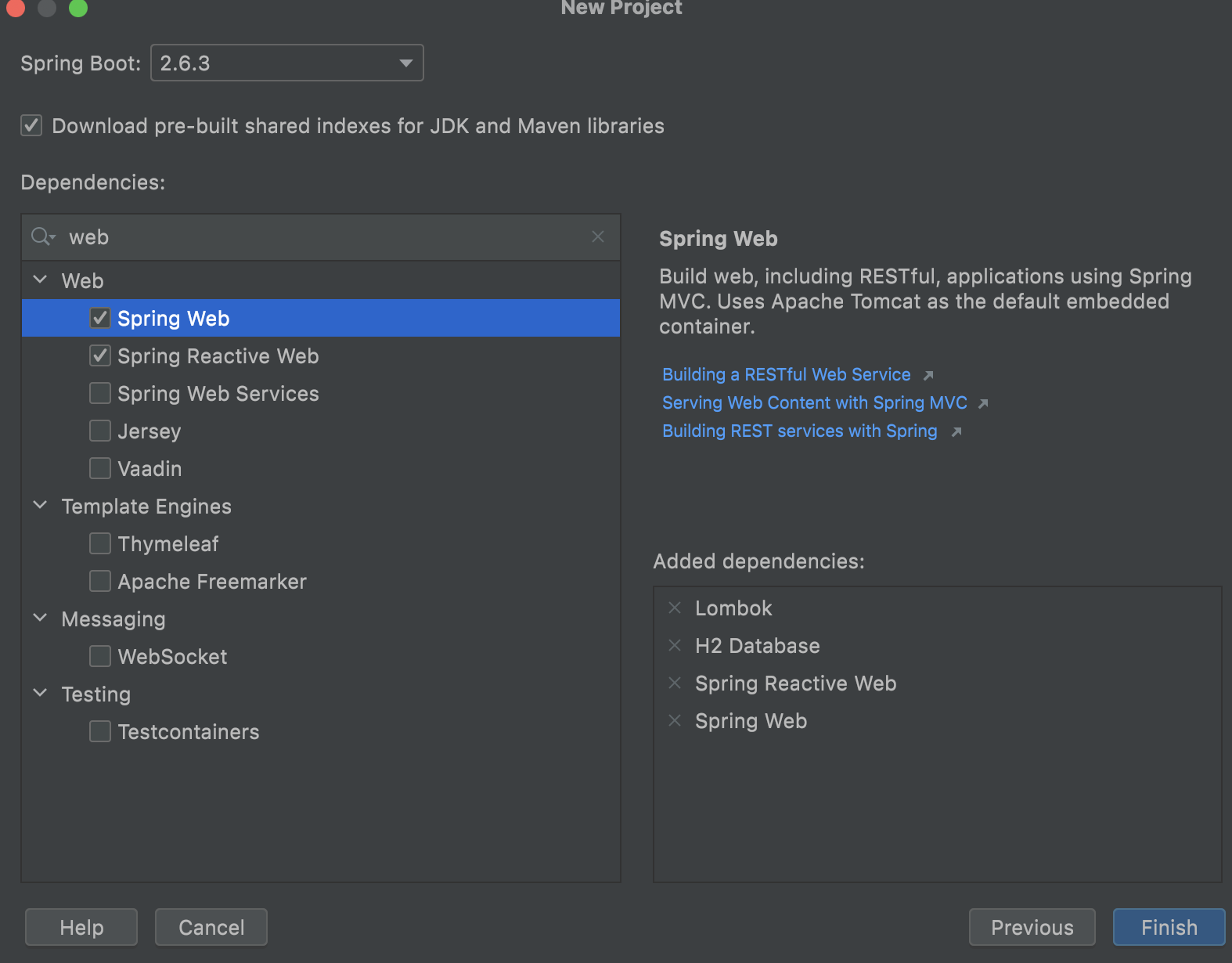The width and height of the screenshot is (1232, 963).
Task: Select the Testcontainers row label
Action: (x=189, y=732)
